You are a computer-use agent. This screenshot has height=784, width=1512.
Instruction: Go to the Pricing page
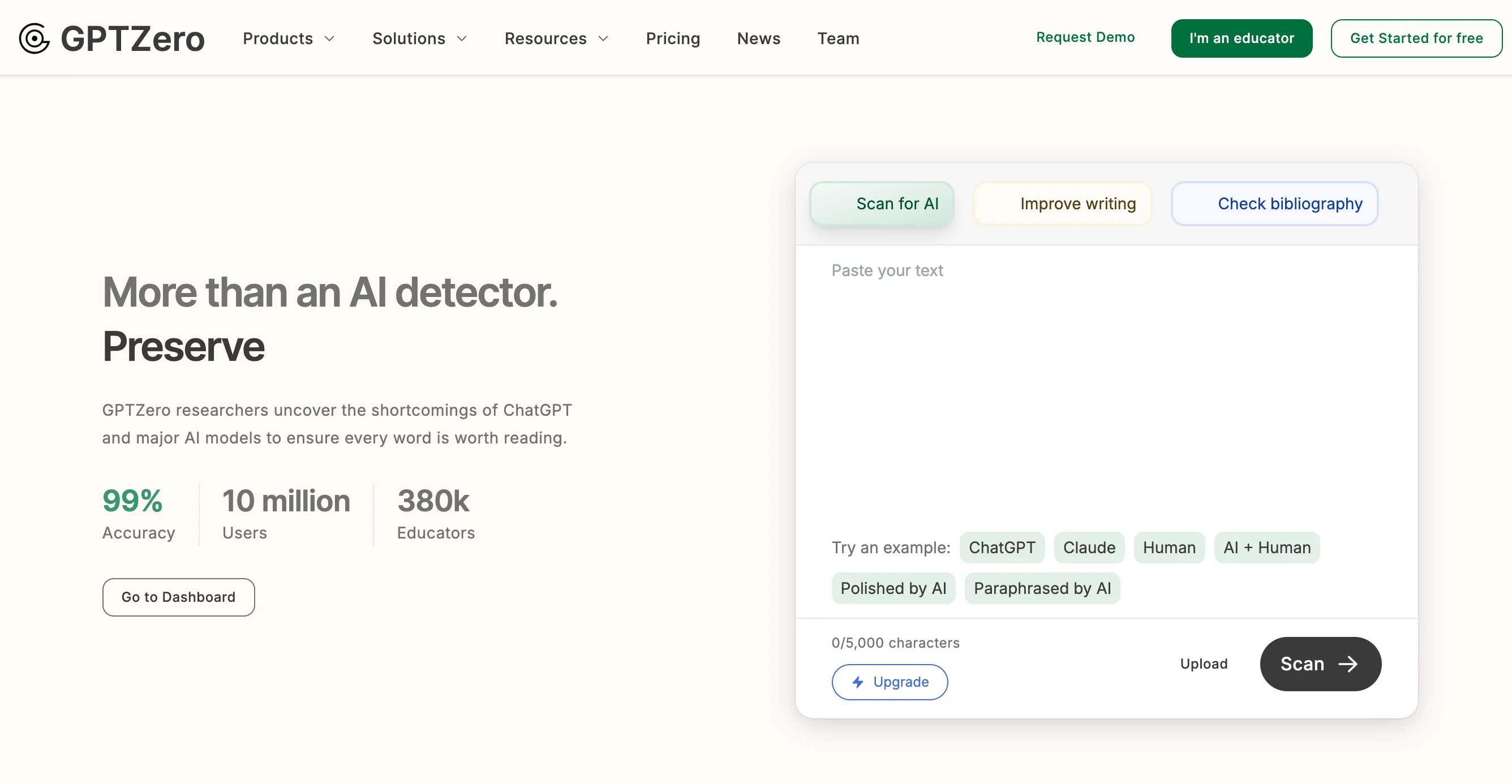pyautogui.click(x=673, y=38)
